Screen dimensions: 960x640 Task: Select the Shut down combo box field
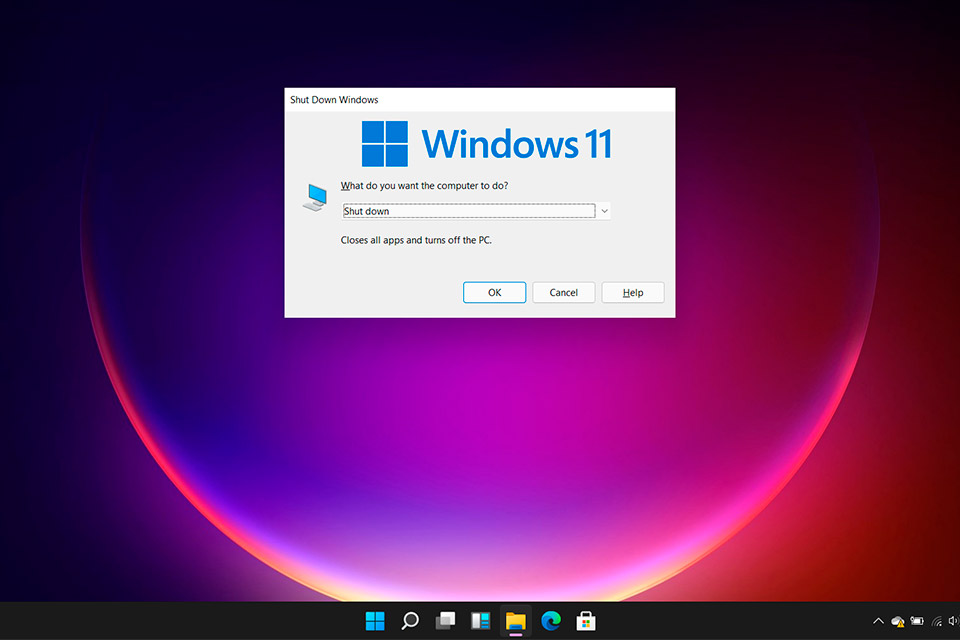(x=476, y=211)
